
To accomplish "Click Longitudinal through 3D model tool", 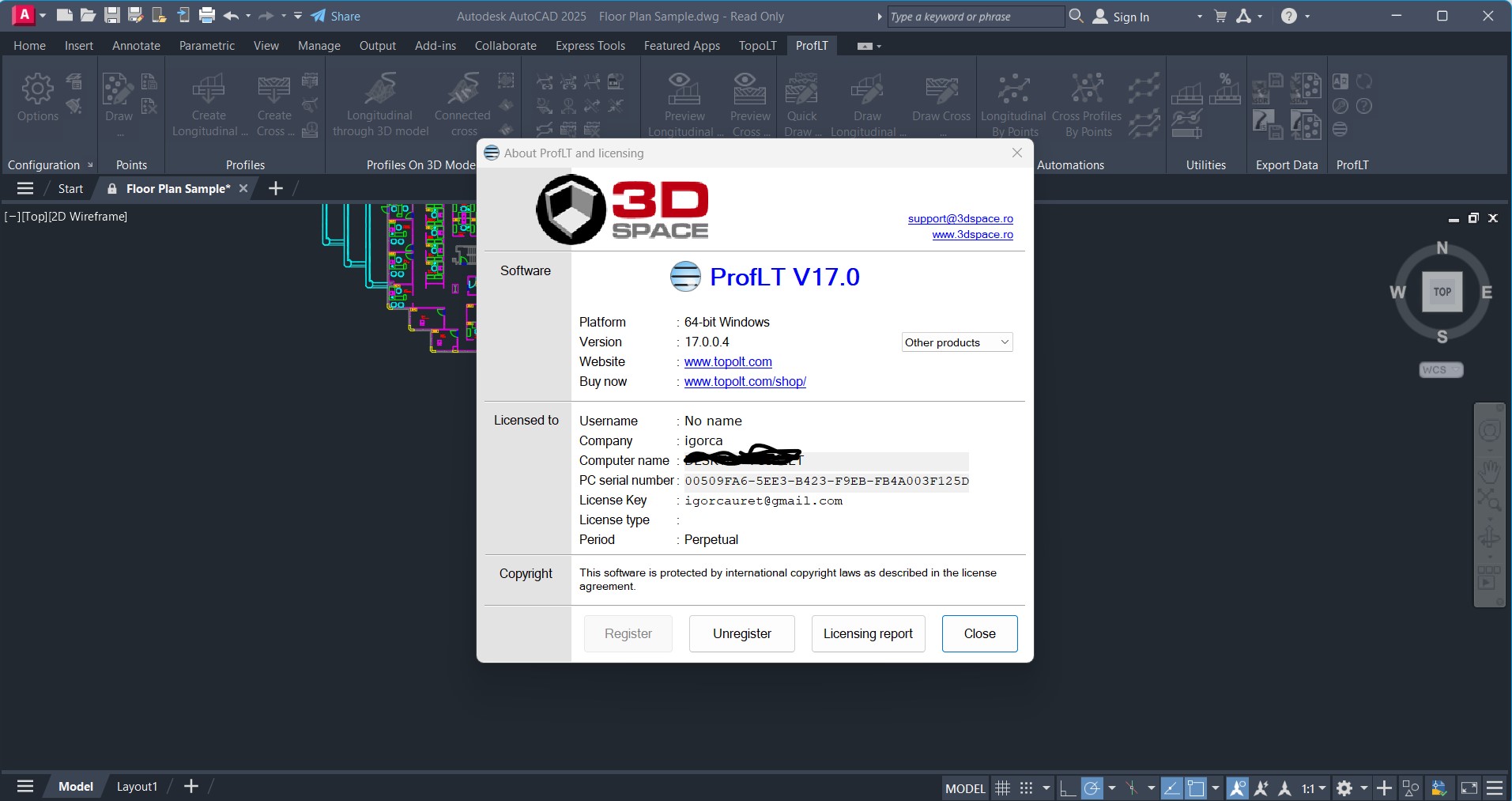I will (x=380, y=105).
